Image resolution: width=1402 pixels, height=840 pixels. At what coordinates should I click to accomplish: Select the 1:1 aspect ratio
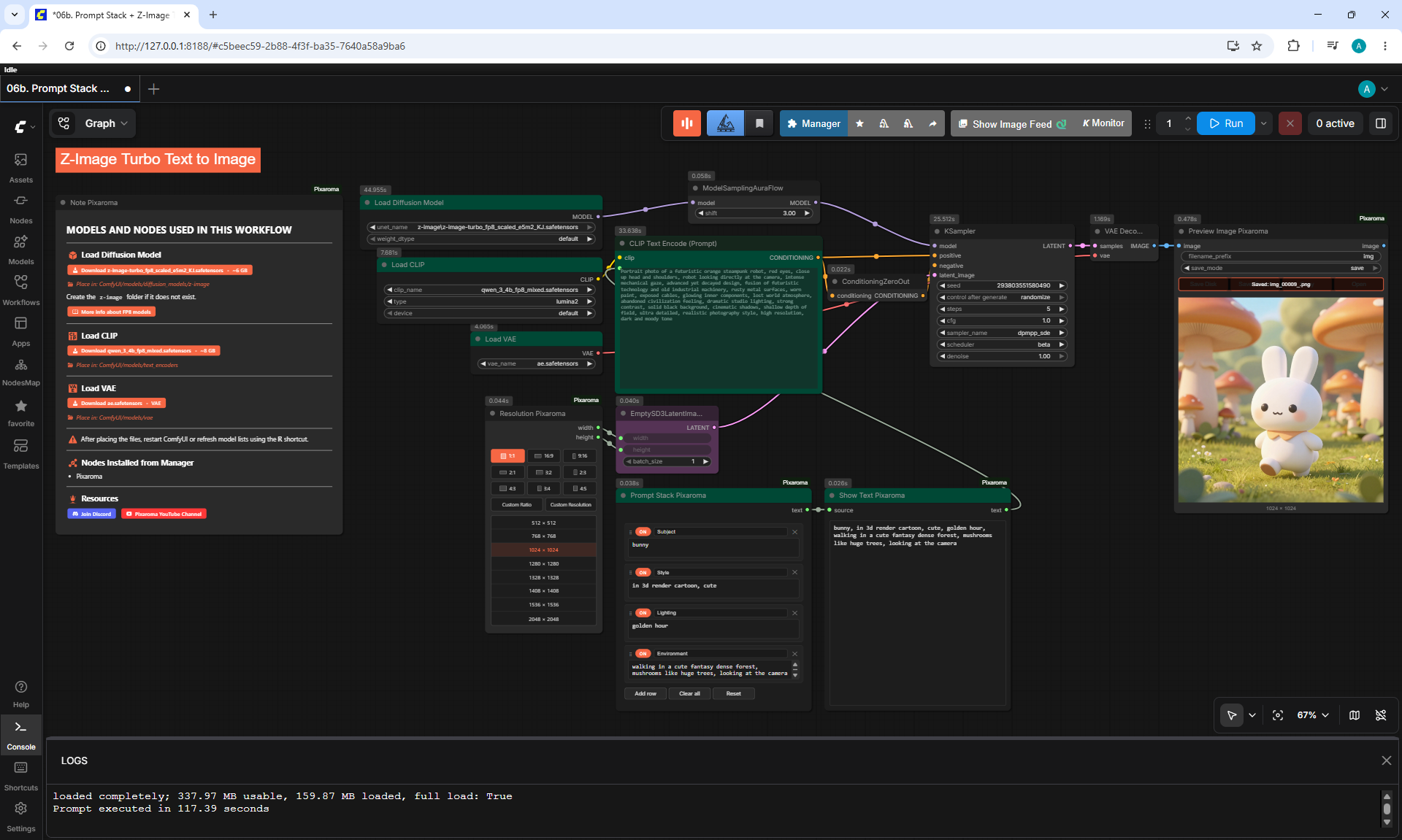coord(507,456)
